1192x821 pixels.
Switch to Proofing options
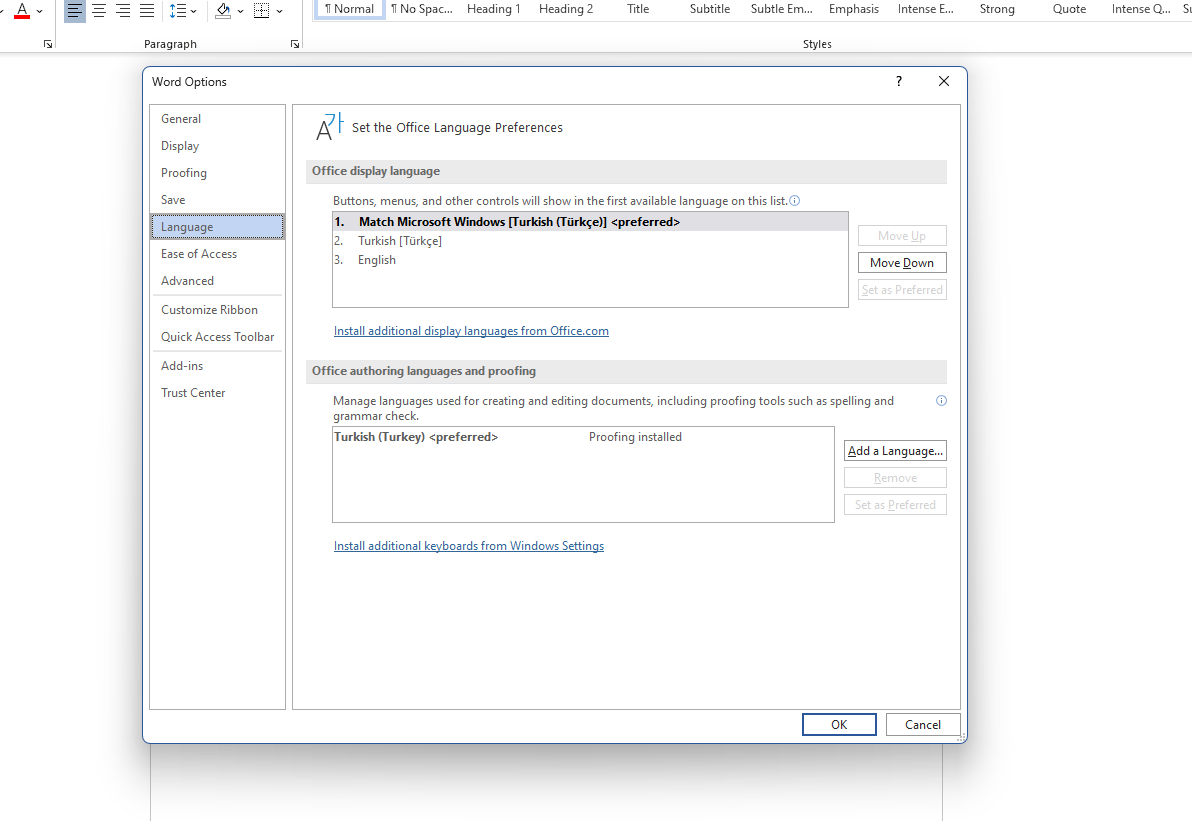click(217, 173)
